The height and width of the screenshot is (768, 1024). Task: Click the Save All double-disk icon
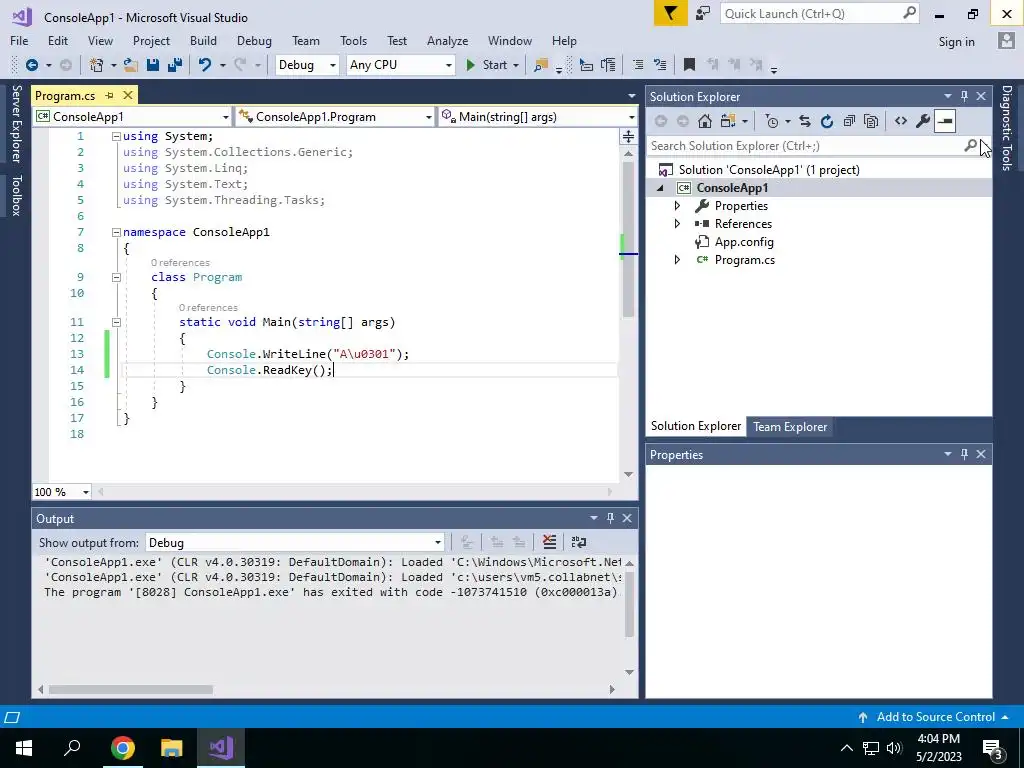point(174,65)
